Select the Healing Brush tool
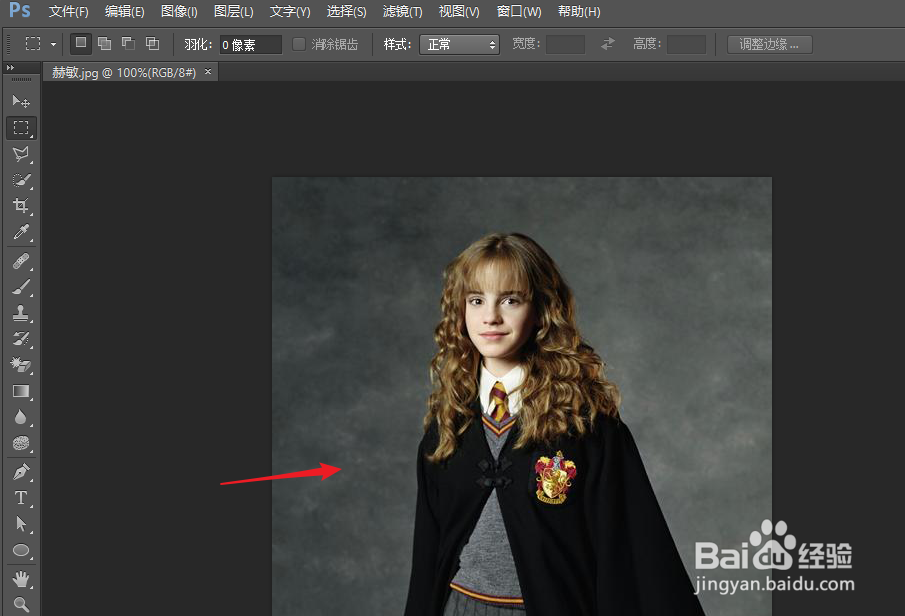 (x=21, y=262)
